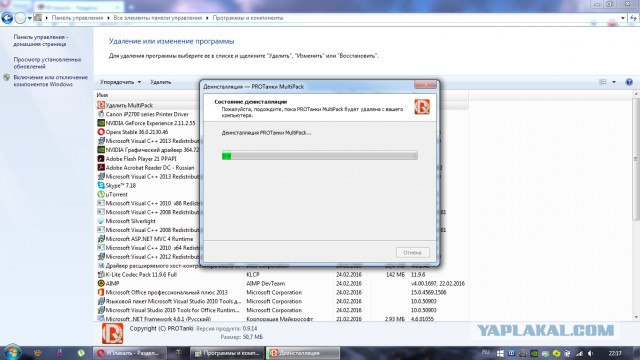This screenshot has width=640, height=360.
Task: Switch to Деинсталляция taskbar button
Action: [x=303, y=353]
